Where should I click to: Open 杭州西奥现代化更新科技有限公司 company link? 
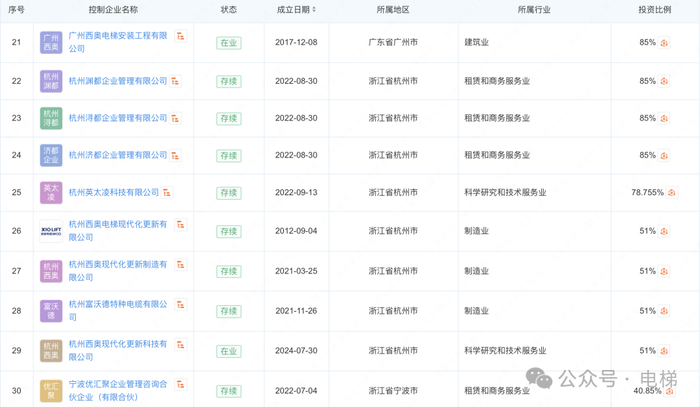coord(118,351)
